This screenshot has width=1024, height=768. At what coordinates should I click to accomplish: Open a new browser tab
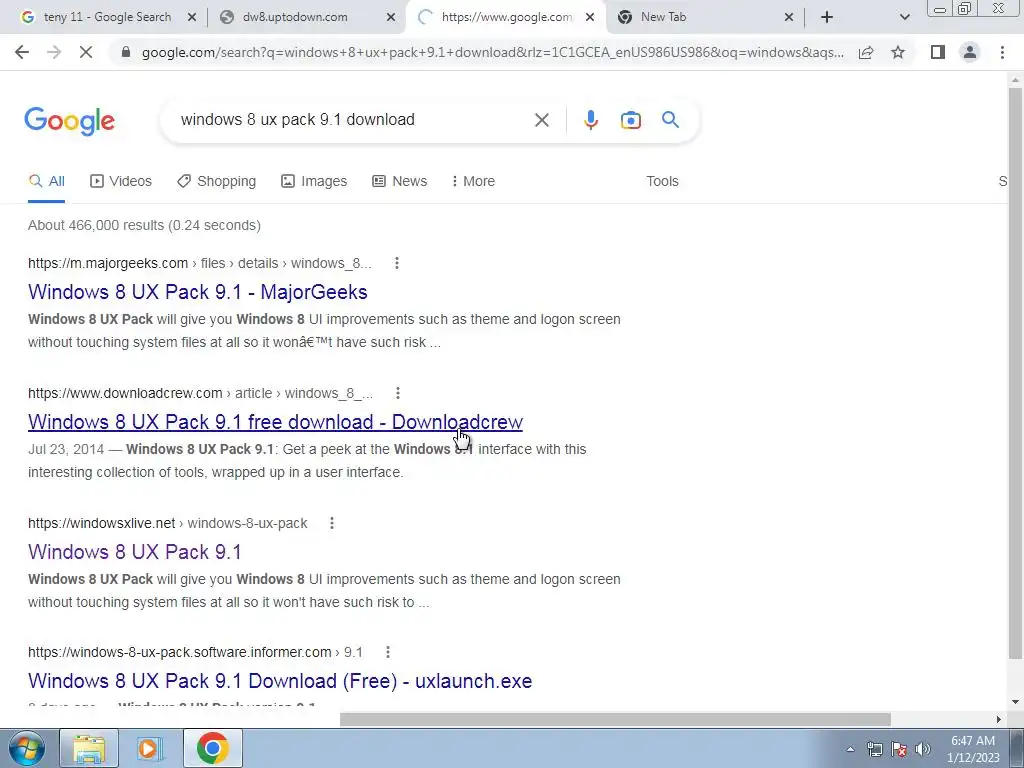tap(827, 18)
